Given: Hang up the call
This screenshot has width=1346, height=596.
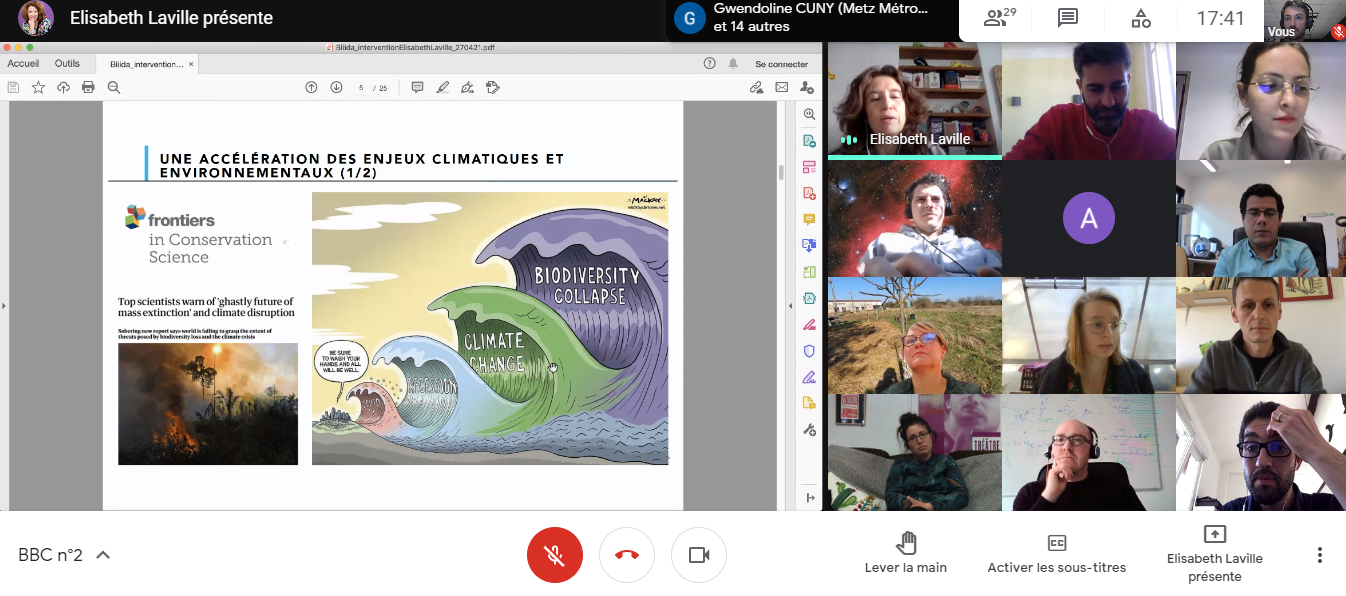Looking at the screenshot, I should coord(627,555).
